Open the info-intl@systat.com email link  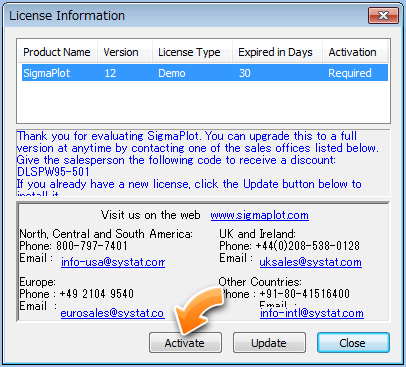click(312, 313)
